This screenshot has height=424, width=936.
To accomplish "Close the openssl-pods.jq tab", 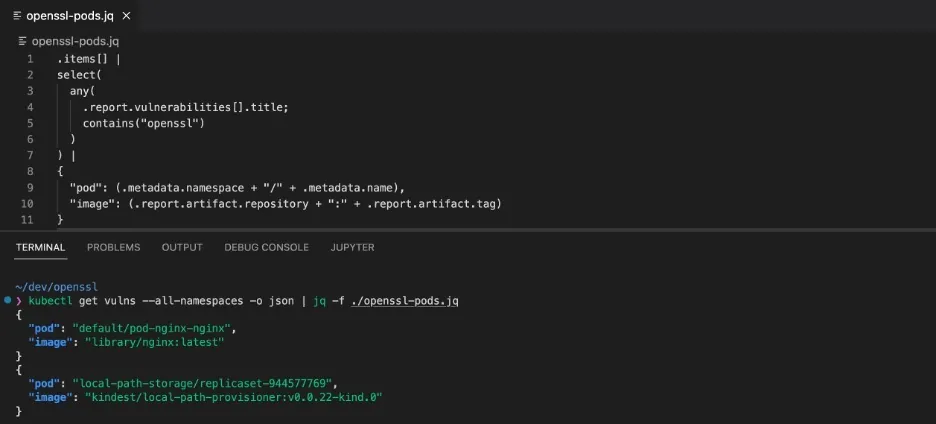I will pos(127,16).
